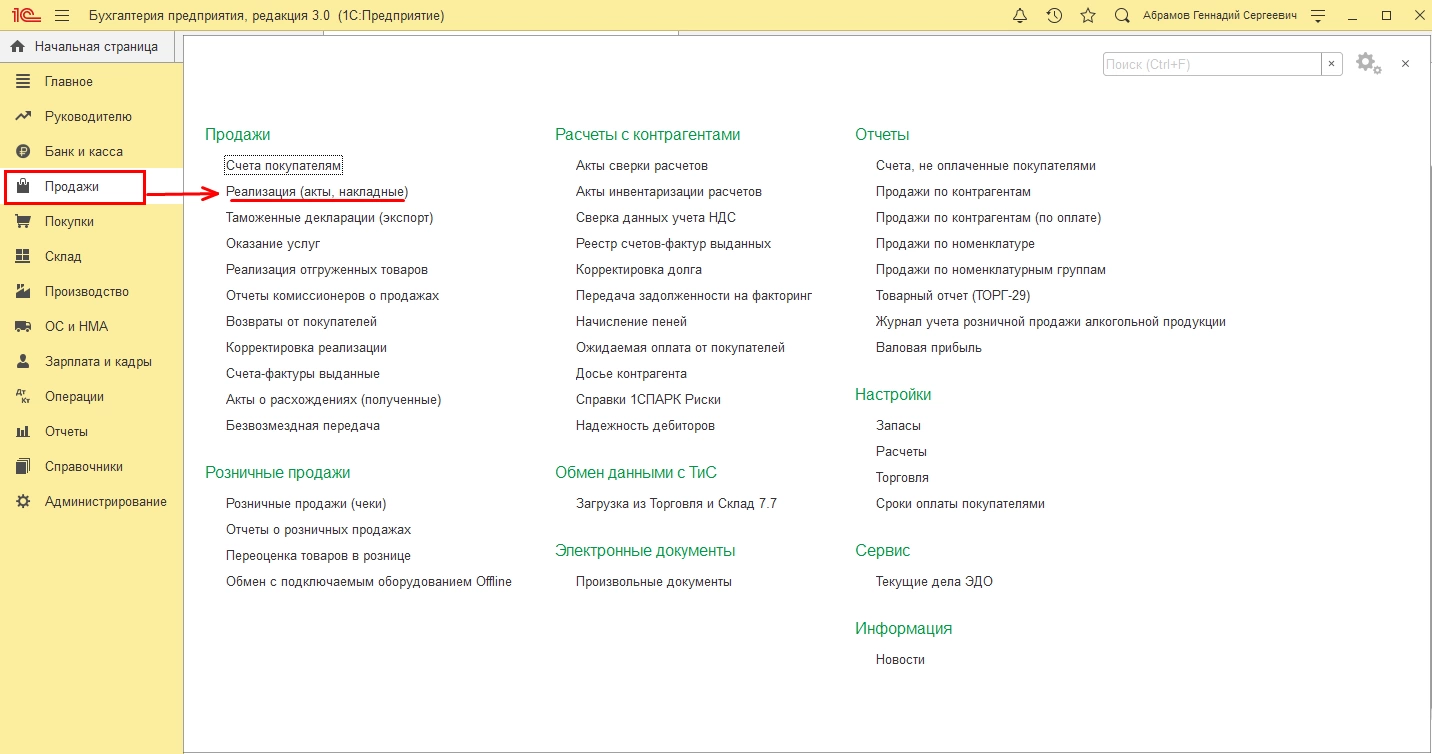Open Досье контрагента

631,373
